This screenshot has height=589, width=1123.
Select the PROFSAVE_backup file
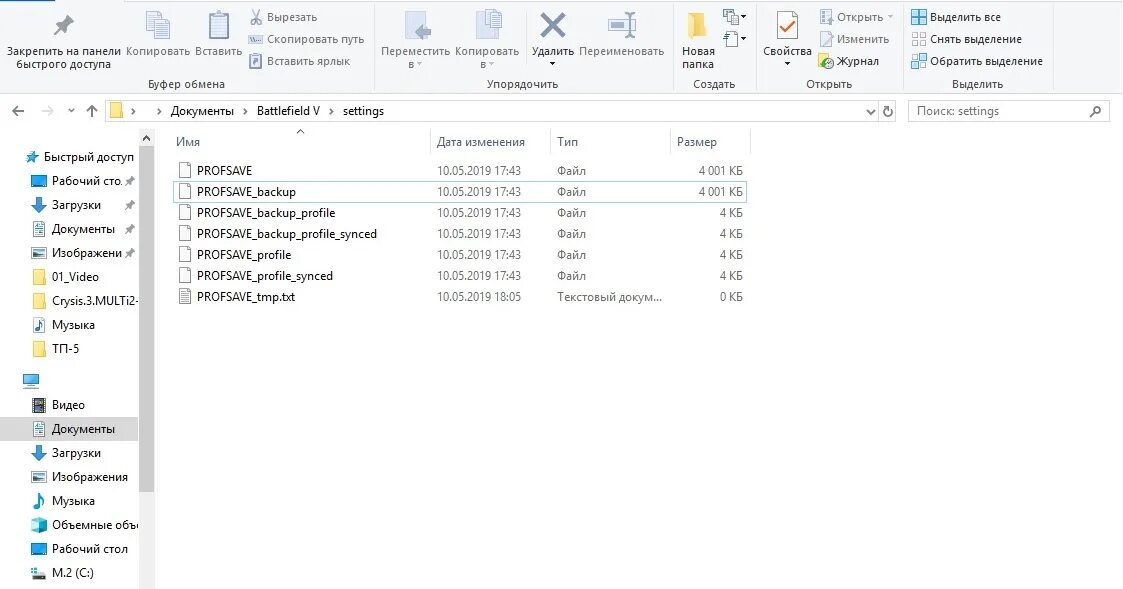click(459, 191)
